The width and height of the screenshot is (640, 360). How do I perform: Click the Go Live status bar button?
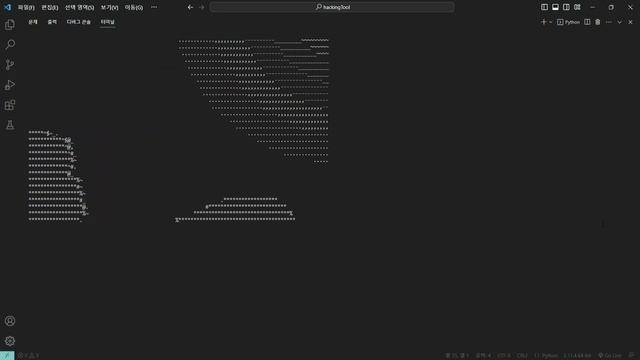610,356
